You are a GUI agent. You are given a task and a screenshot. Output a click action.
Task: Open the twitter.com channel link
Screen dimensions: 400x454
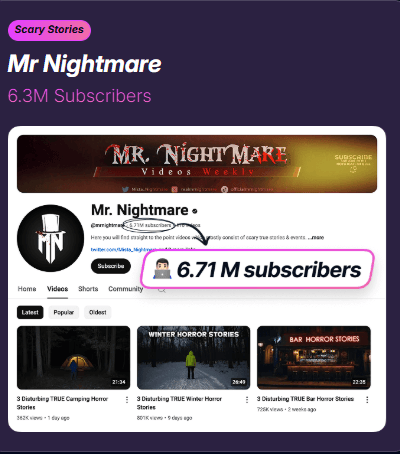(123, 249)
